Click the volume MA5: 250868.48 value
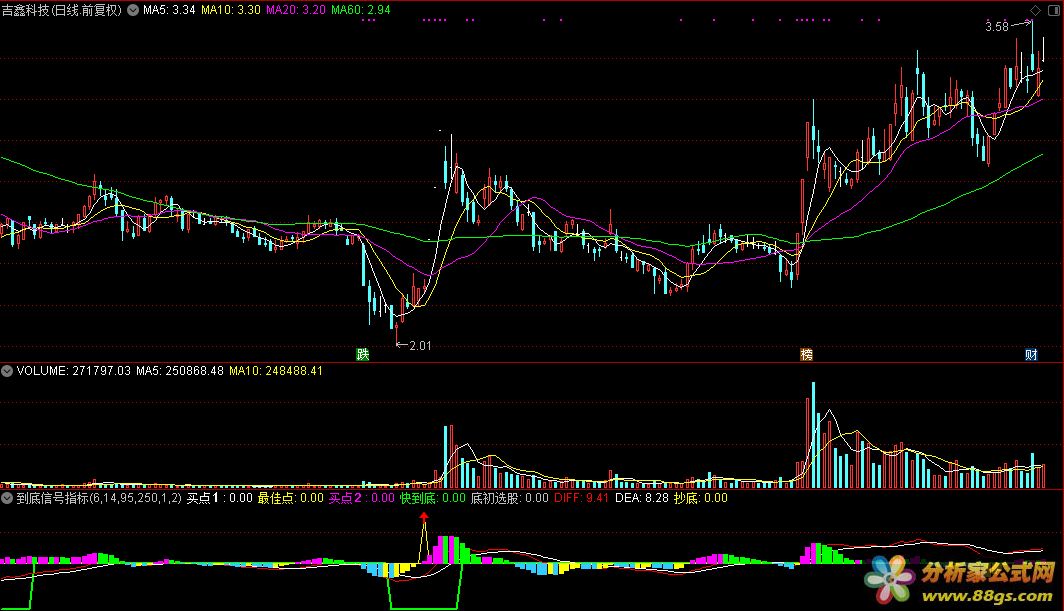Viewport: 1064px width, 611px height. coord(180,371)
